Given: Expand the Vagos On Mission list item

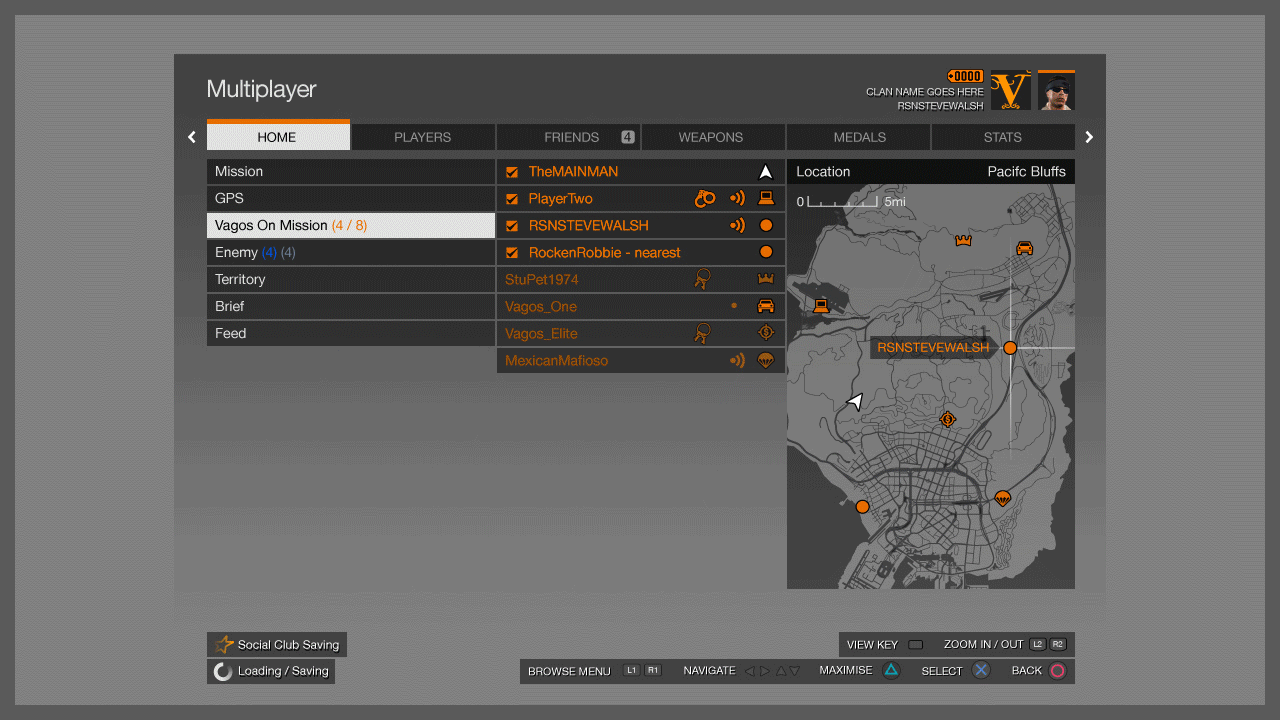Looking at the screenshot, I should tap(350, 225).
